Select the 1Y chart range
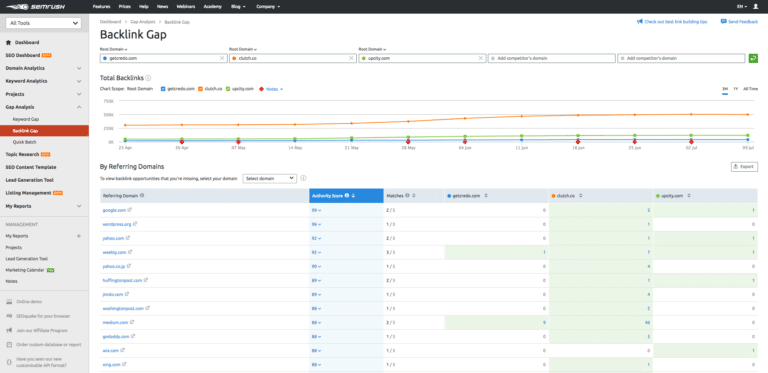768x373 pixels. [736, 89]
